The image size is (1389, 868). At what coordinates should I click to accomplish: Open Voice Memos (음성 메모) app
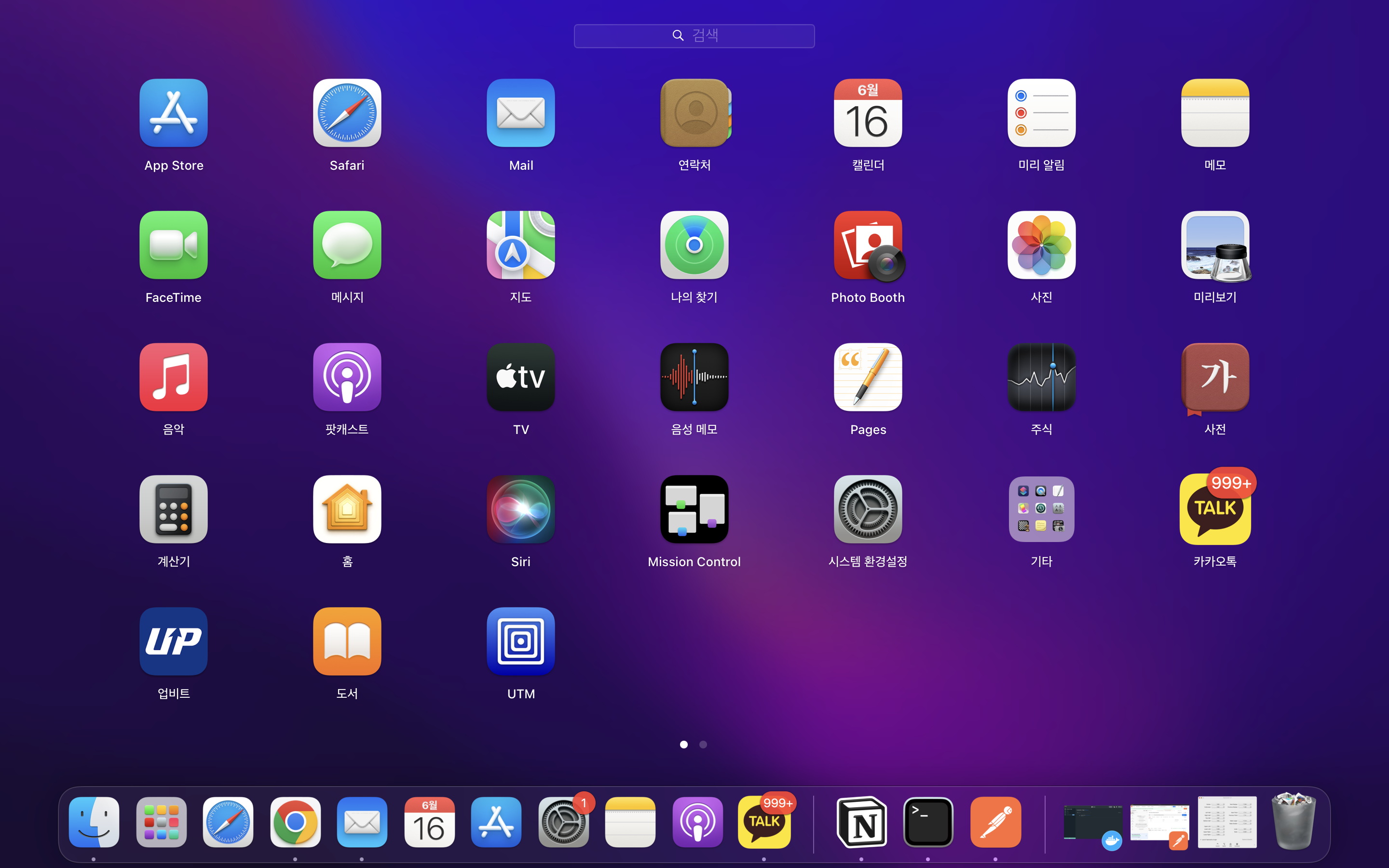(x=694, y=377)
